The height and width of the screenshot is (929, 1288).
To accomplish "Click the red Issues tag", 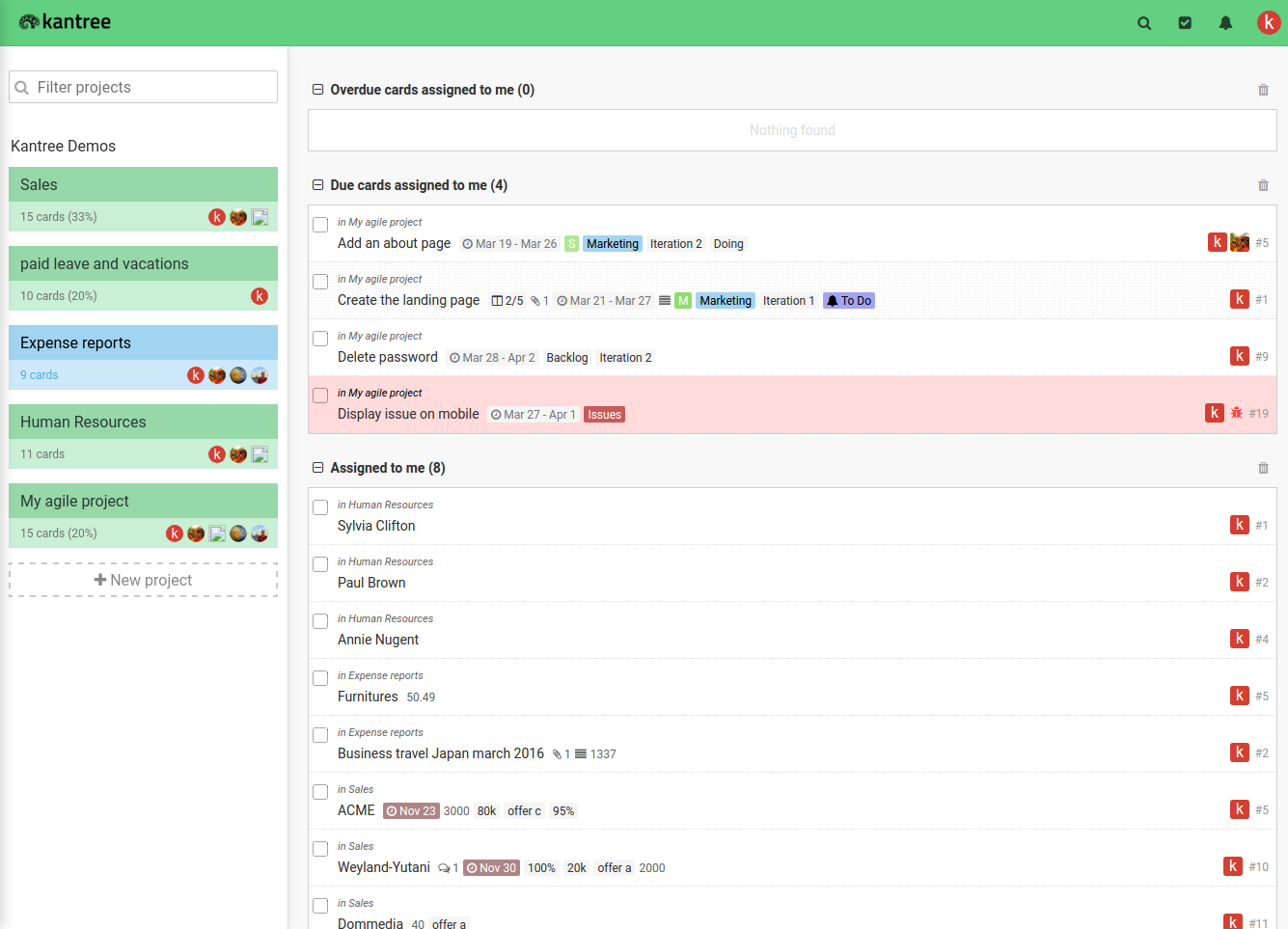I will pos(605,415).
